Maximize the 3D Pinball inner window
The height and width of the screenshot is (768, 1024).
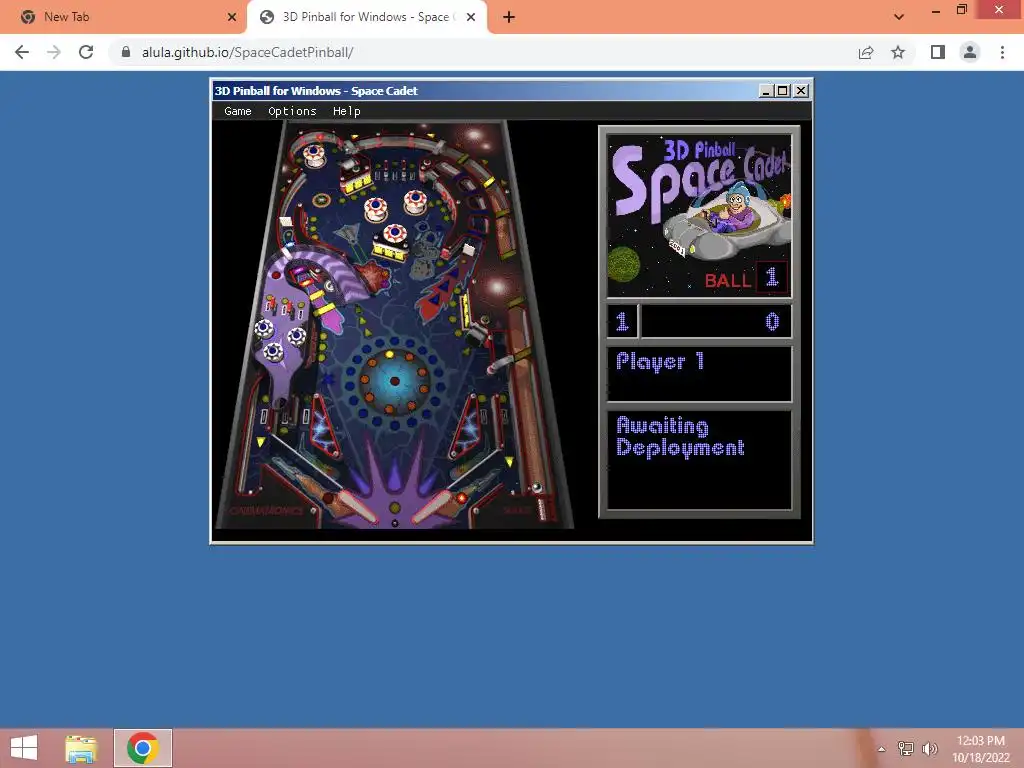782,91
